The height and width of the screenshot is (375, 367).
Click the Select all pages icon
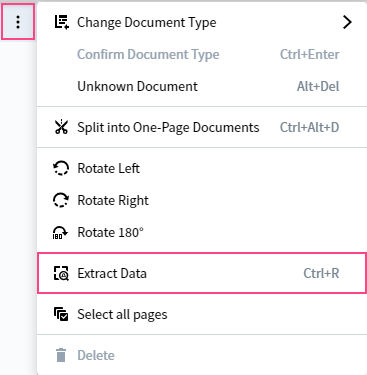click(x=61, y=314)
